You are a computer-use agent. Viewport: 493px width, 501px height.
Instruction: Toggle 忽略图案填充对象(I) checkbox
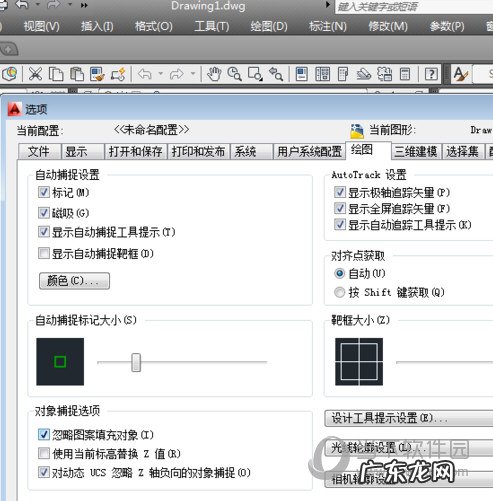coord(44,434)
